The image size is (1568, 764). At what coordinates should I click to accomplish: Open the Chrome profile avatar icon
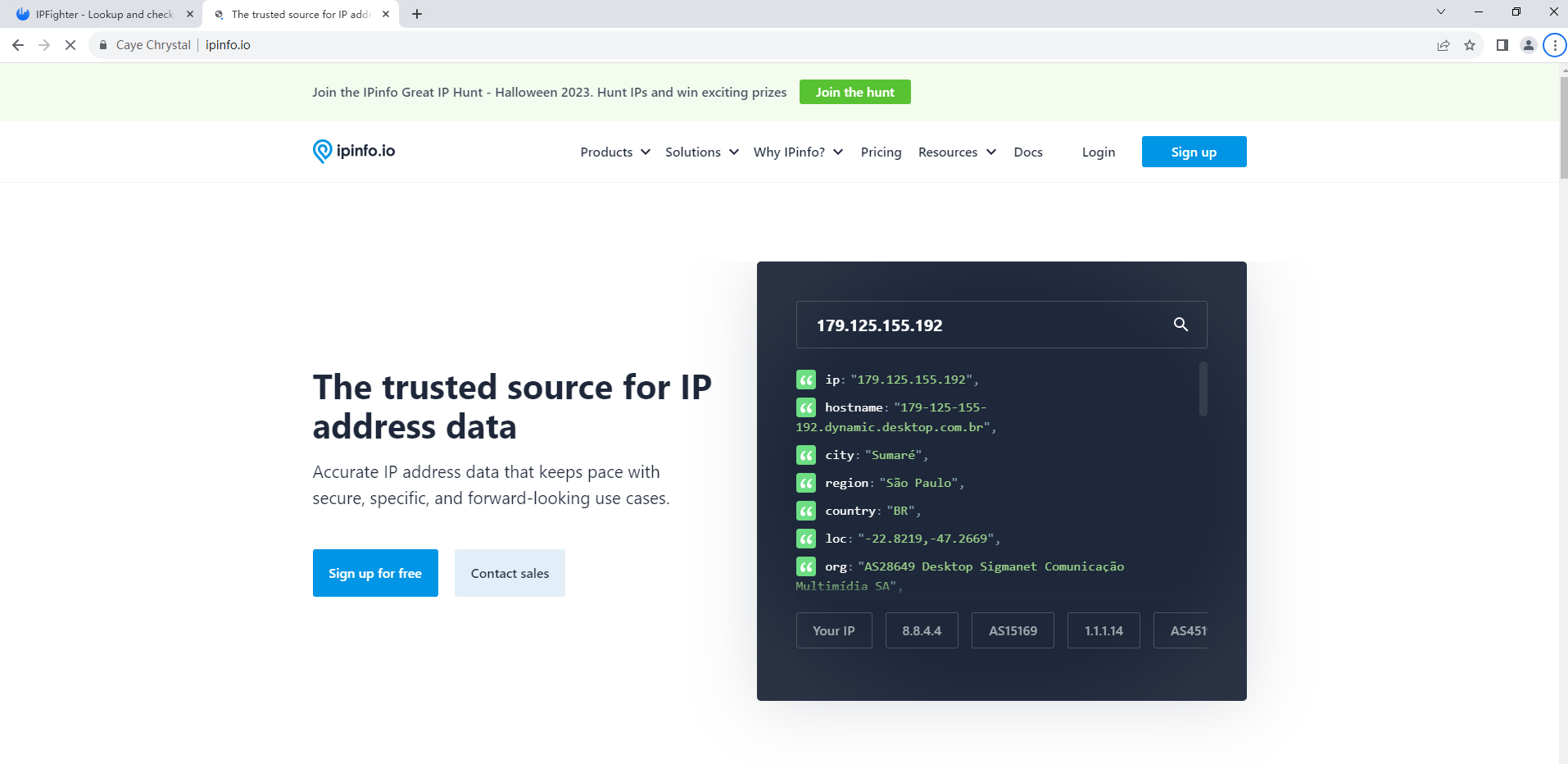point(1529,45)
